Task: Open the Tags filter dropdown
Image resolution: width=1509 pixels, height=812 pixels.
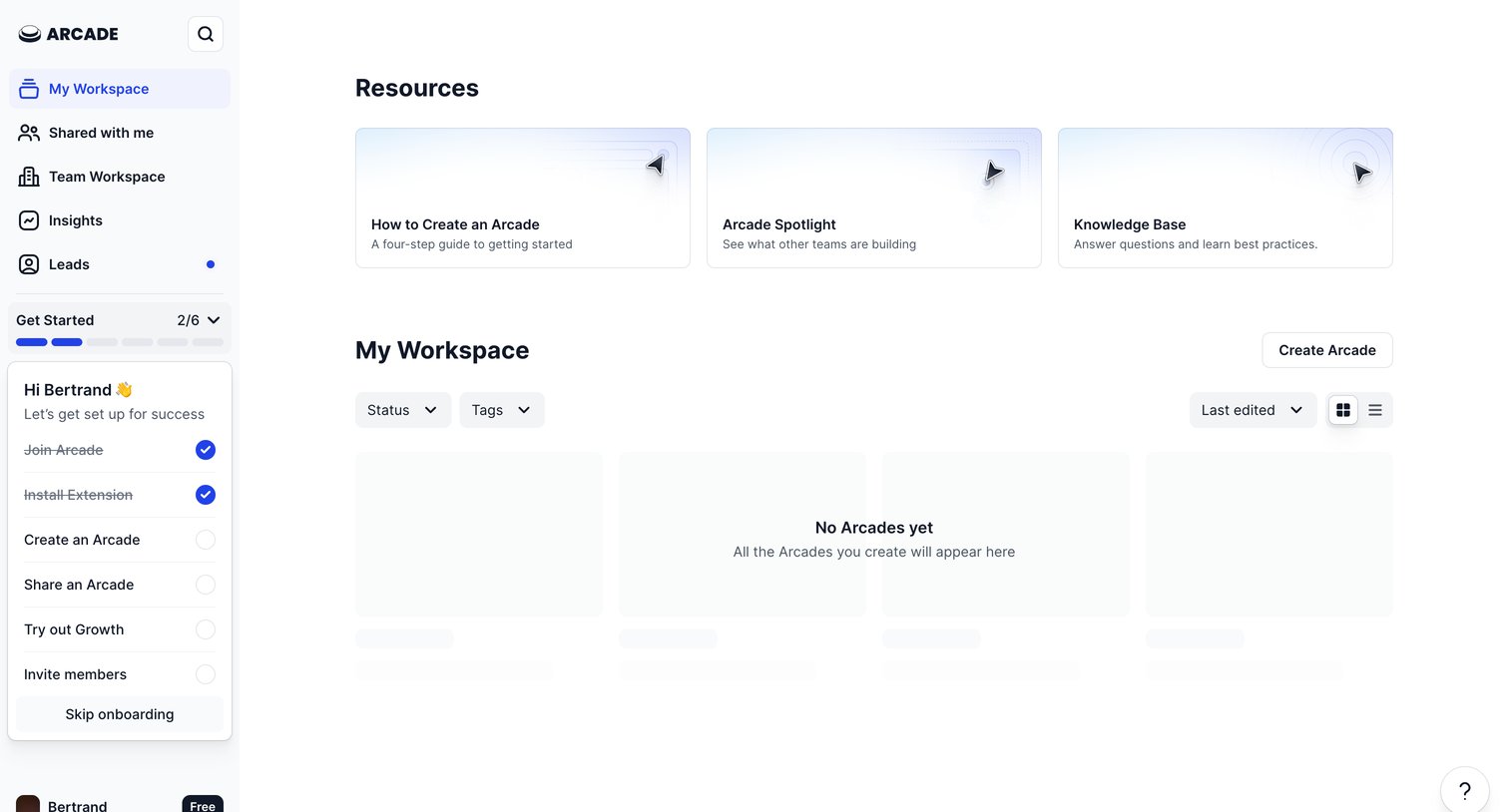Action: tap(502, 410)
